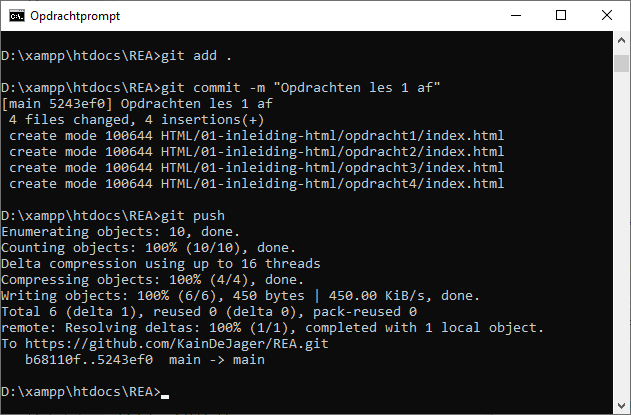Screen dimensions: 631x415
Task: Click the 'Writing objects: 100%' progress line
Action: point(241,295)
